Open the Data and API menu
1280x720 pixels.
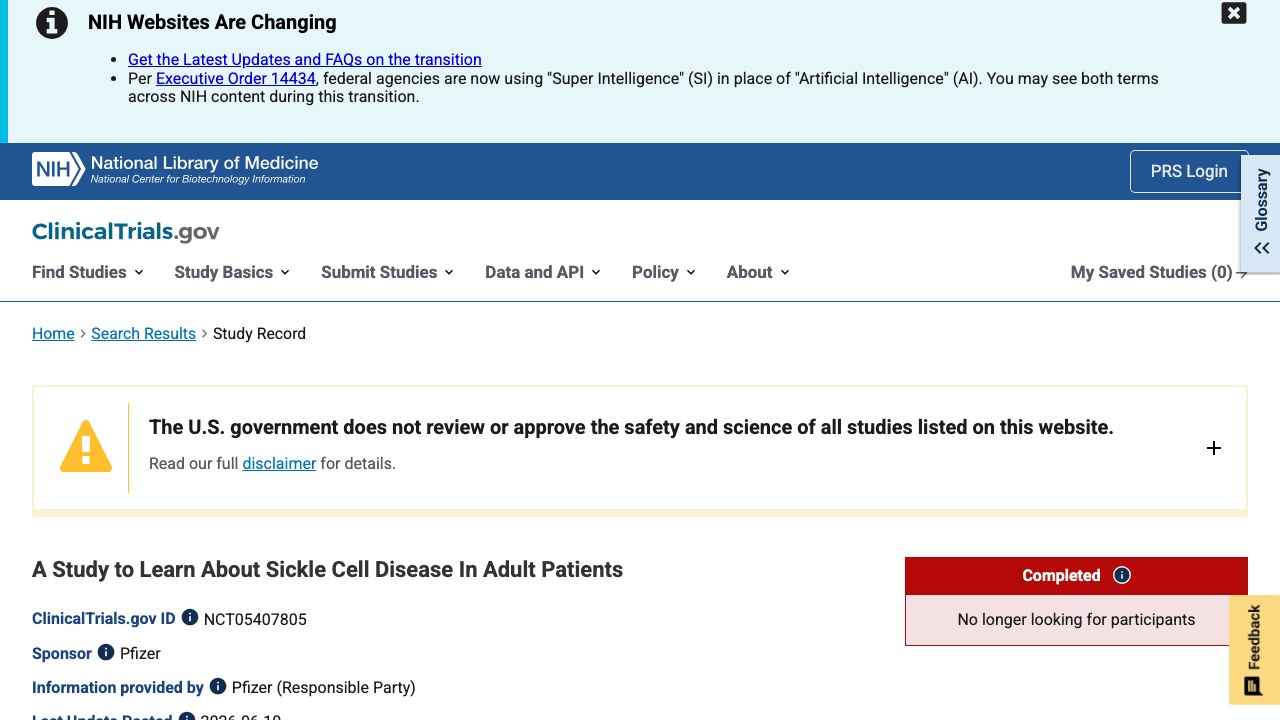point(543,272)
